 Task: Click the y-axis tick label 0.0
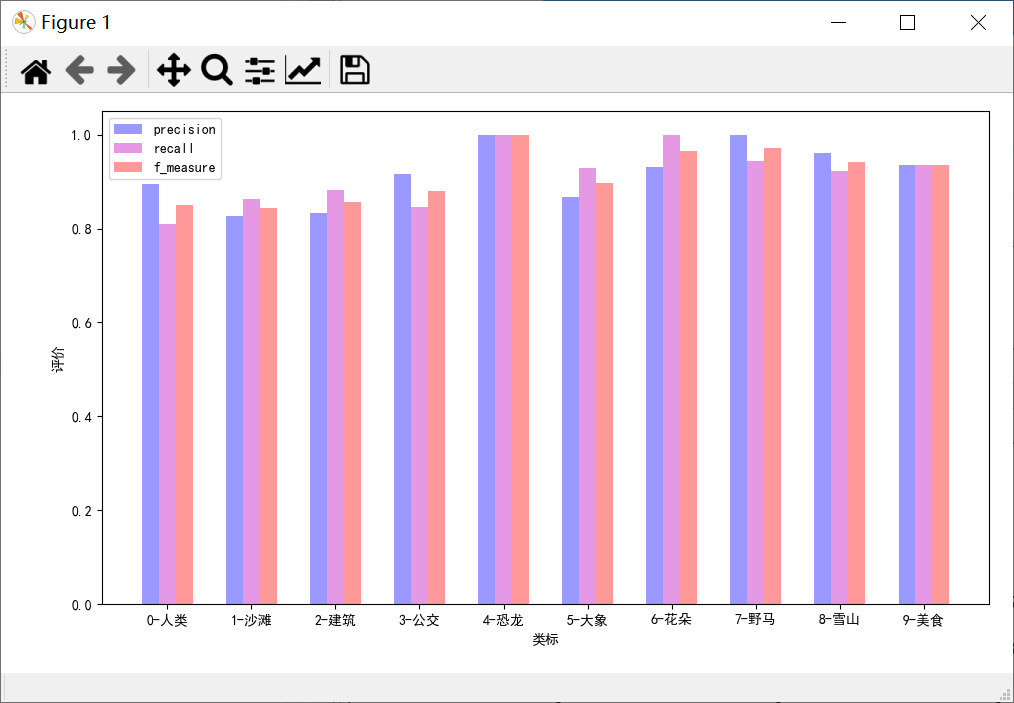click(x=81, y=605)
